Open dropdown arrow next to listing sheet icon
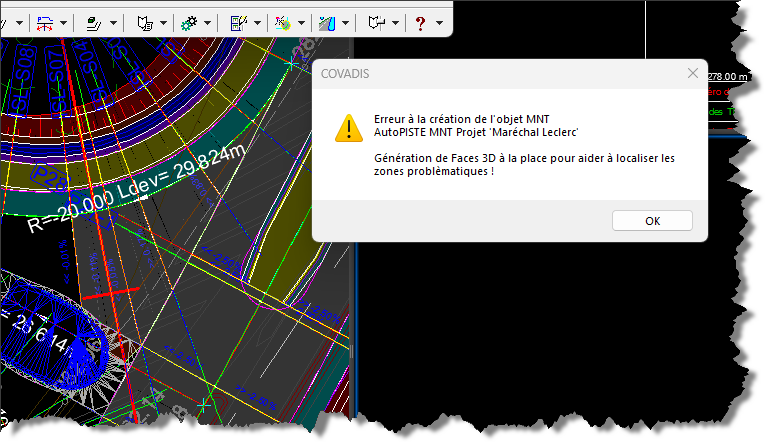 (x=163, y=23)
